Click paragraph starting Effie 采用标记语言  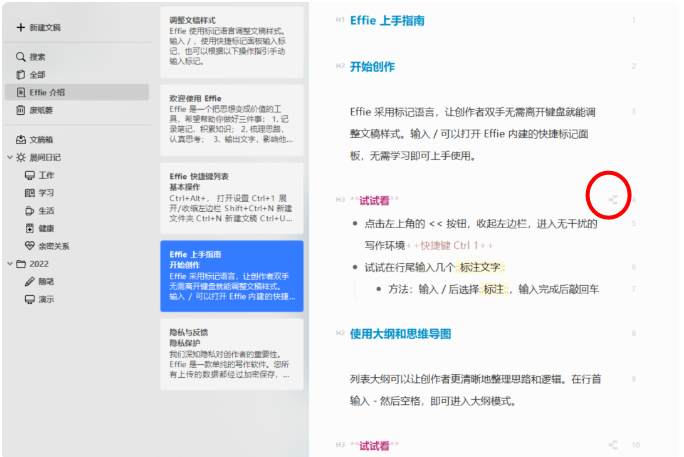(473, 134)
